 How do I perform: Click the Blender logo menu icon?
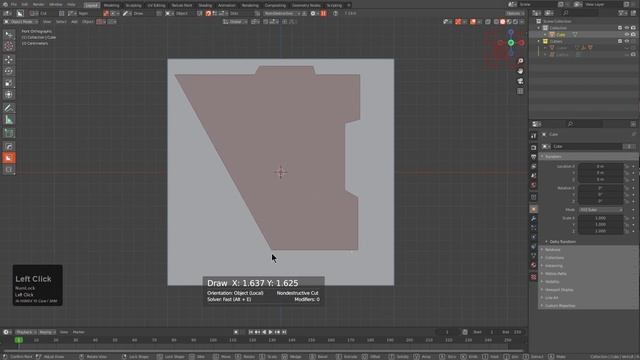pyautogui.click(x=5, y=4)
